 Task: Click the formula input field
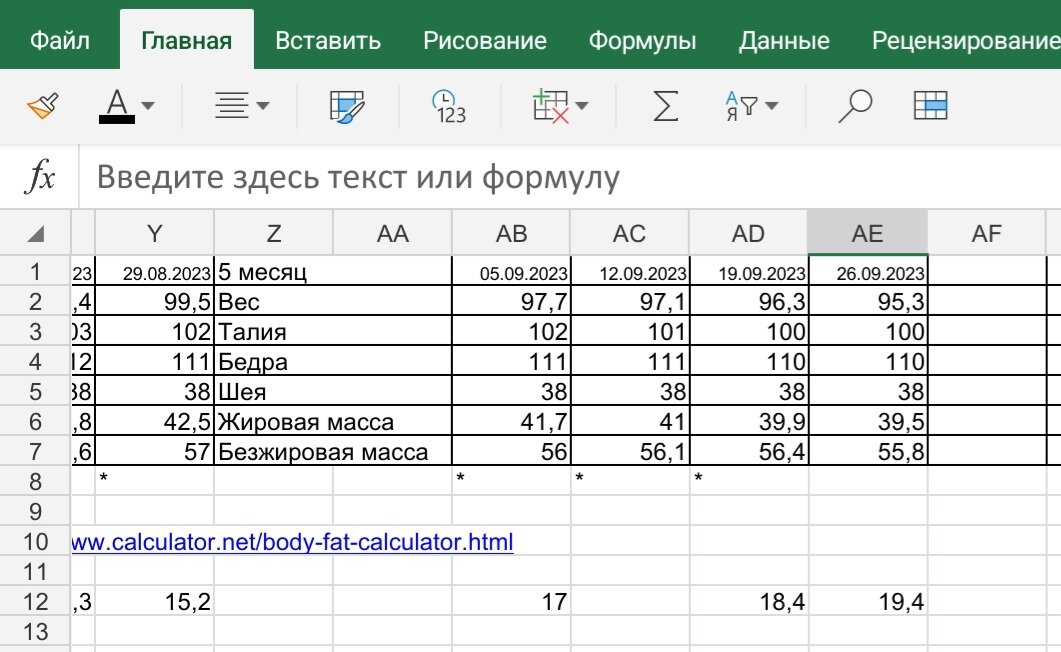[x=400, y=176]
